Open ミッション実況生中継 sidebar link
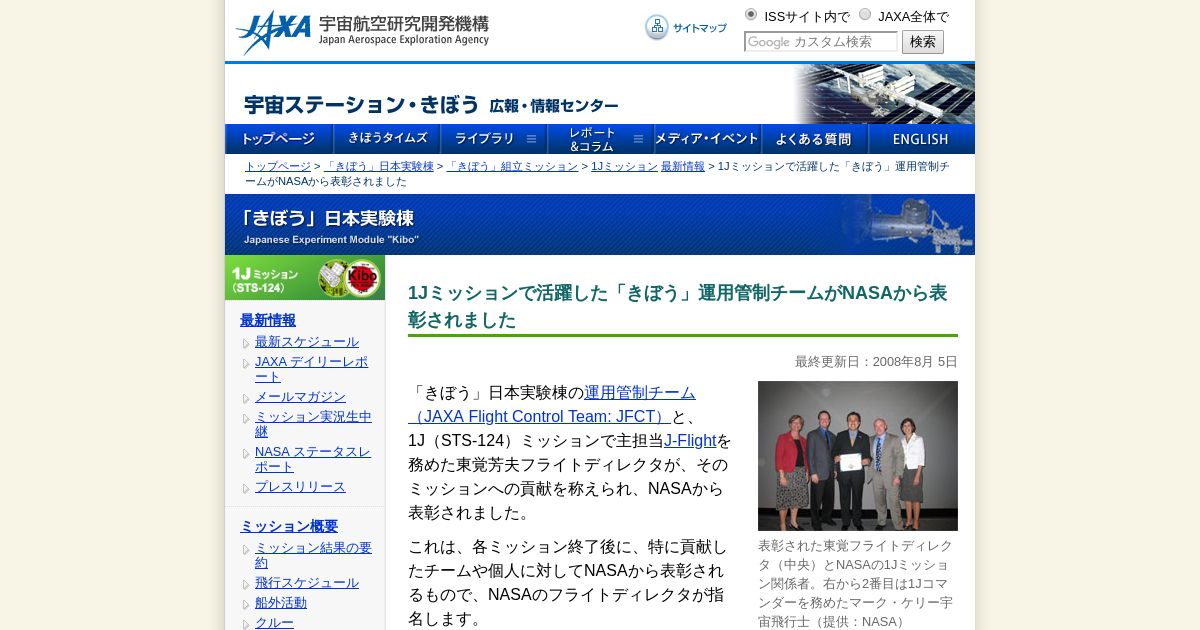The height and width of the screenshot is (630, 1200). [x=313, y=424]
